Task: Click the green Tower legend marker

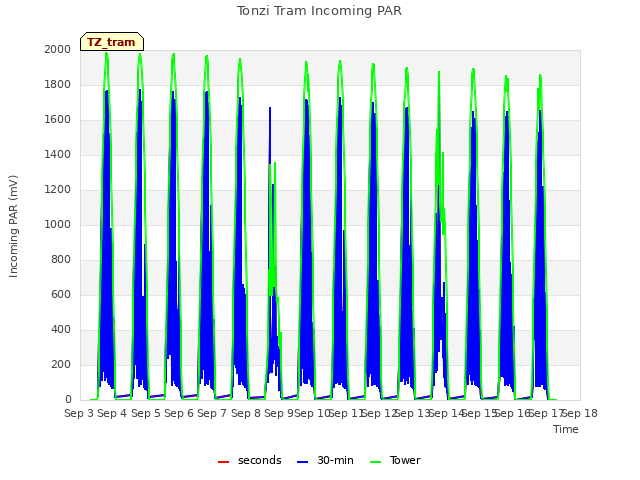Action: (375, 462)
